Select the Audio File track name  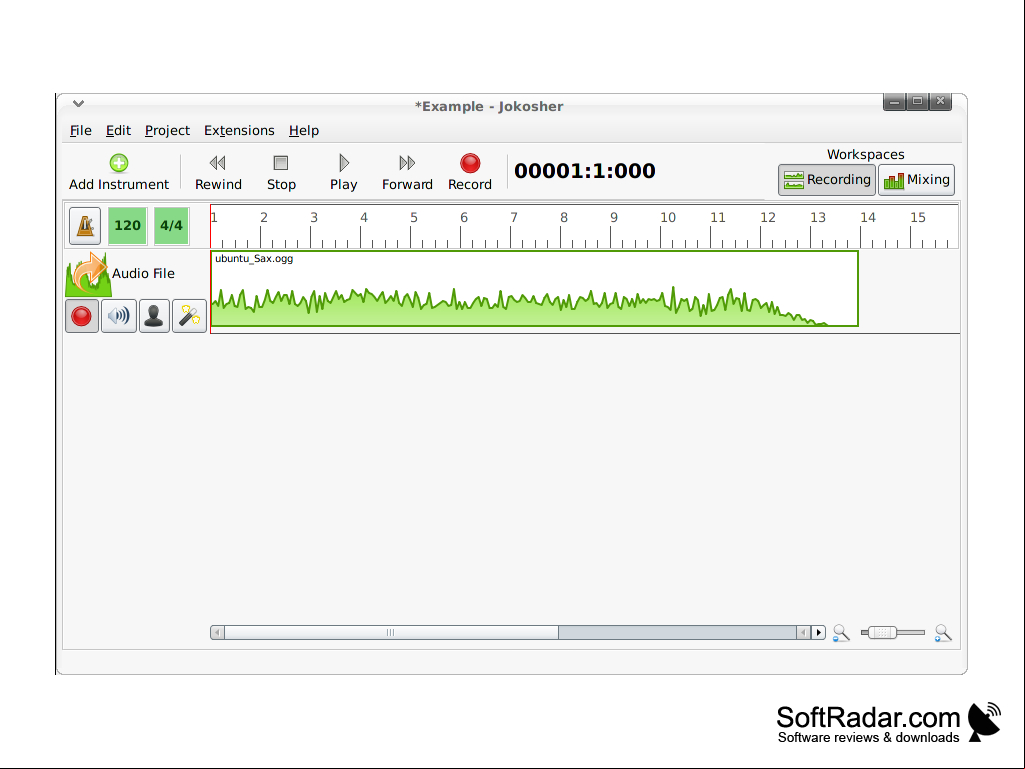[x=143, y=273]
